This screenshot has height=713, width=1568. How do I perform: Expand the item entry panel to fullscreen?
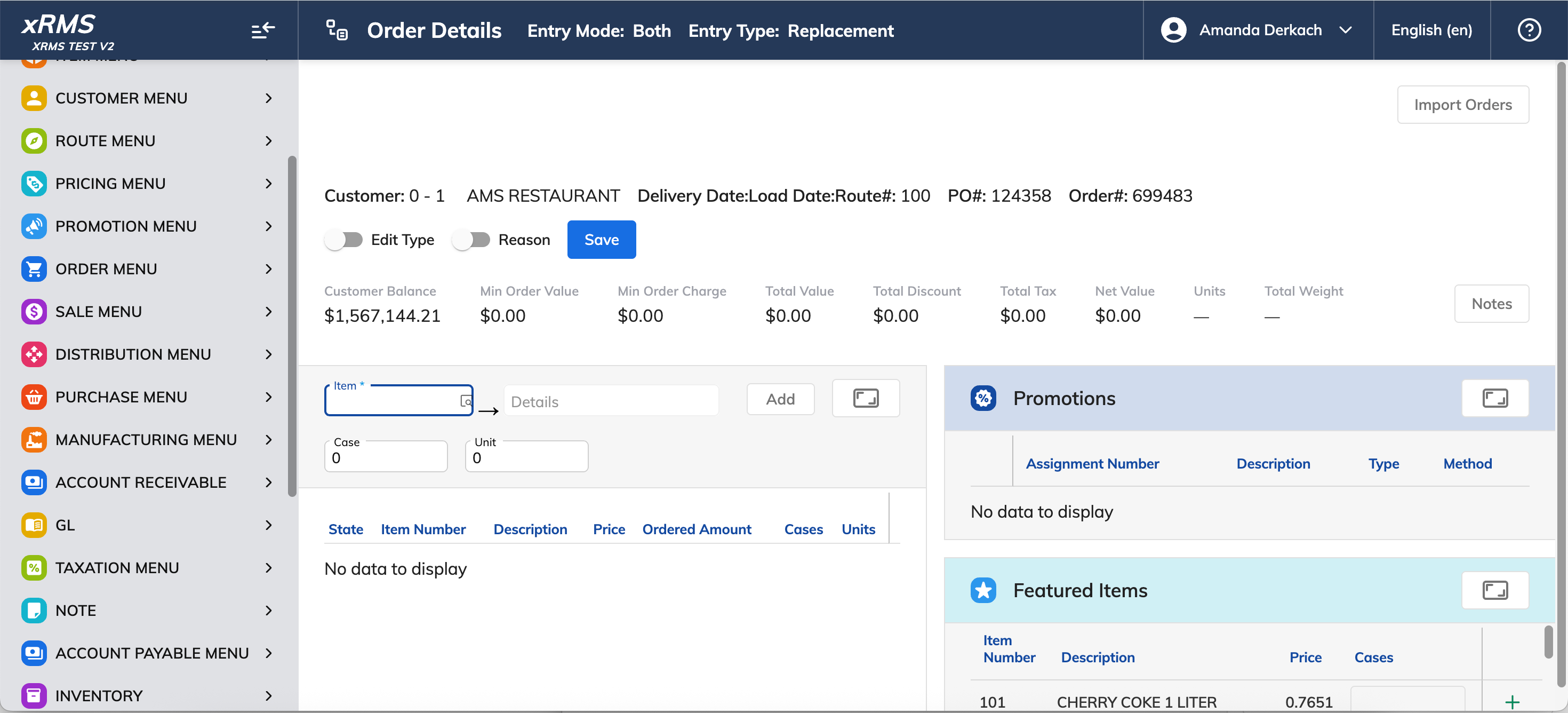point(866,398)
